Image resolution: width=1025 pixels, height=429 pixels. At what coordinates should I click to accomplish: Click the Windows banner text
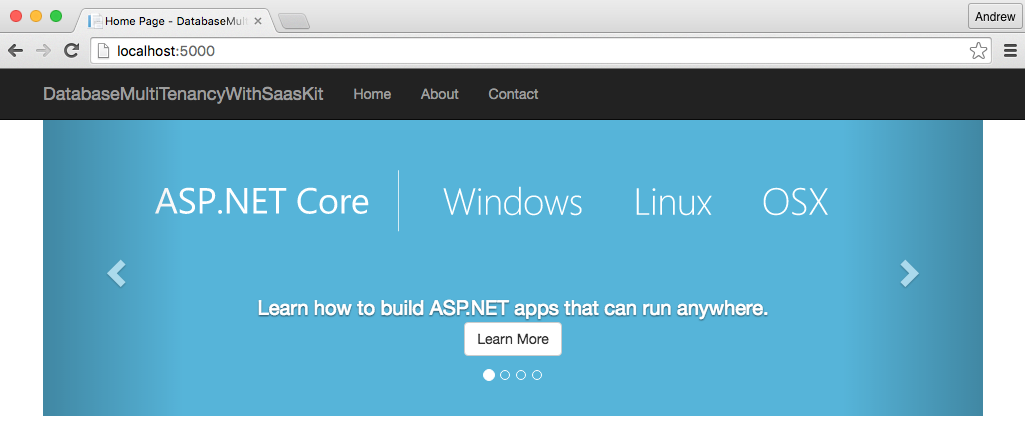coord(512,201)
